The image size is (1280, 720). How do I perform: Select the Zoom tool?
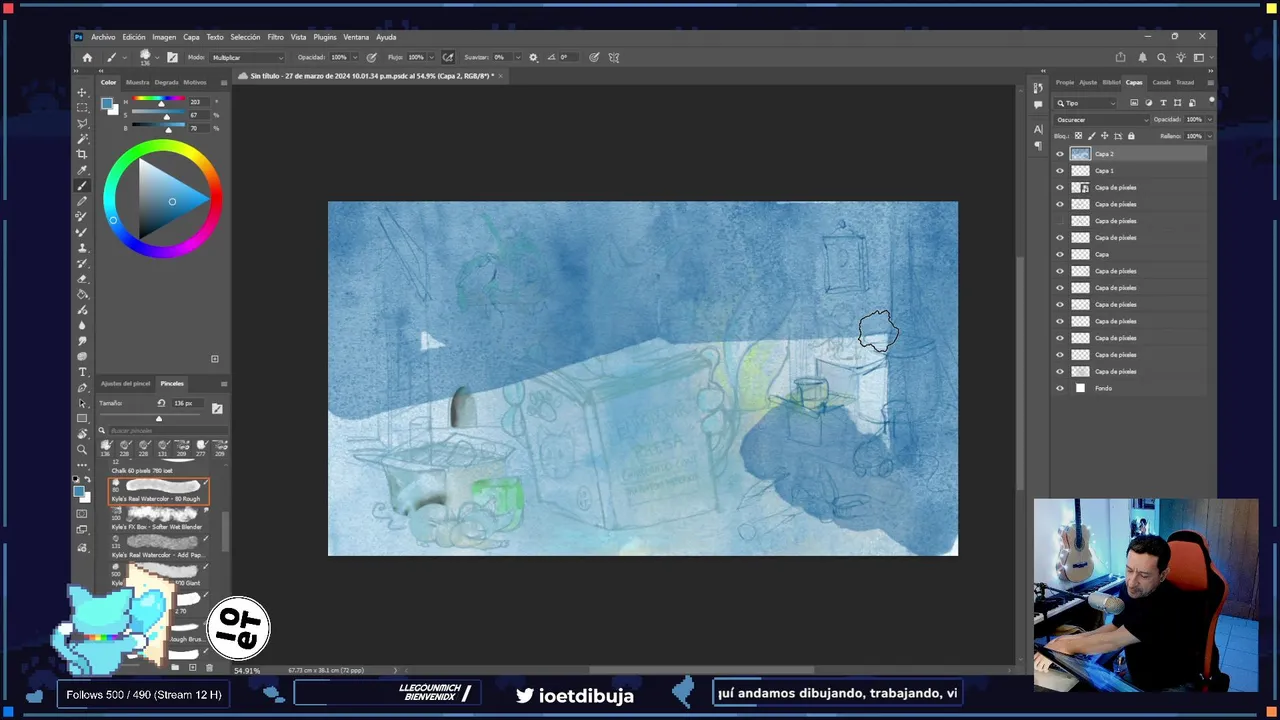tap(82, 450)
